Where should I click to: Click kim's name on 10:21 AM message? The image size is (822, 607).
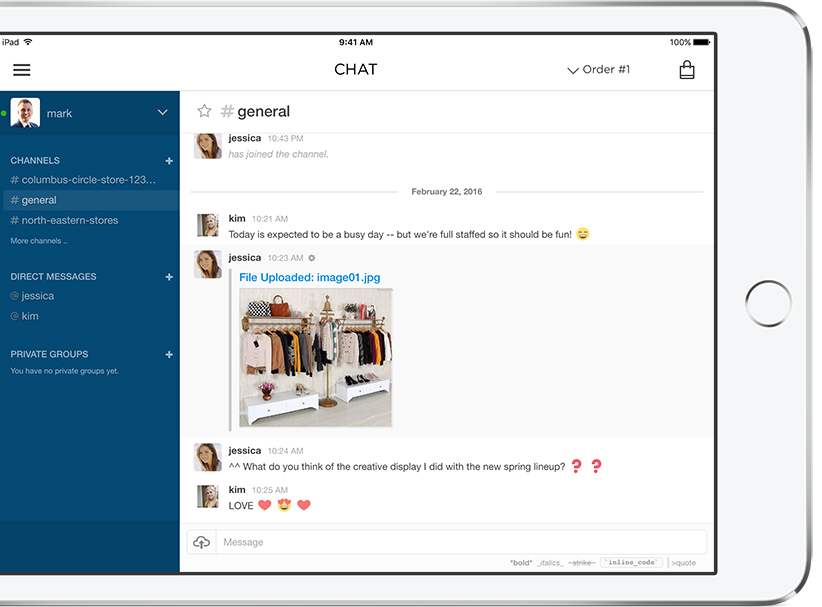pyautogui.click(x=237, y=218)
